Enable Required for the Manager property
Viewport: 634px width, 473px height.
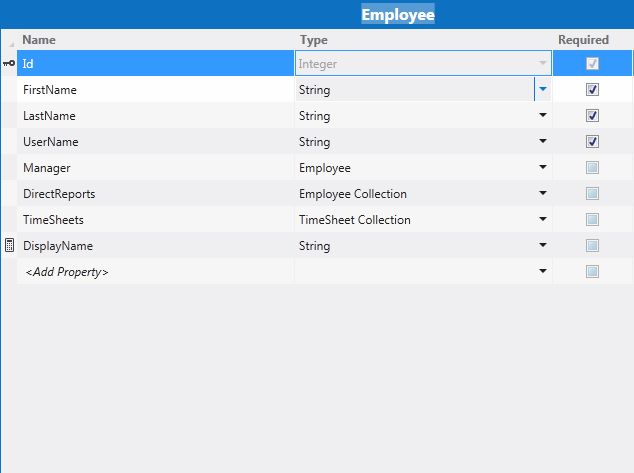click(592, 167)
